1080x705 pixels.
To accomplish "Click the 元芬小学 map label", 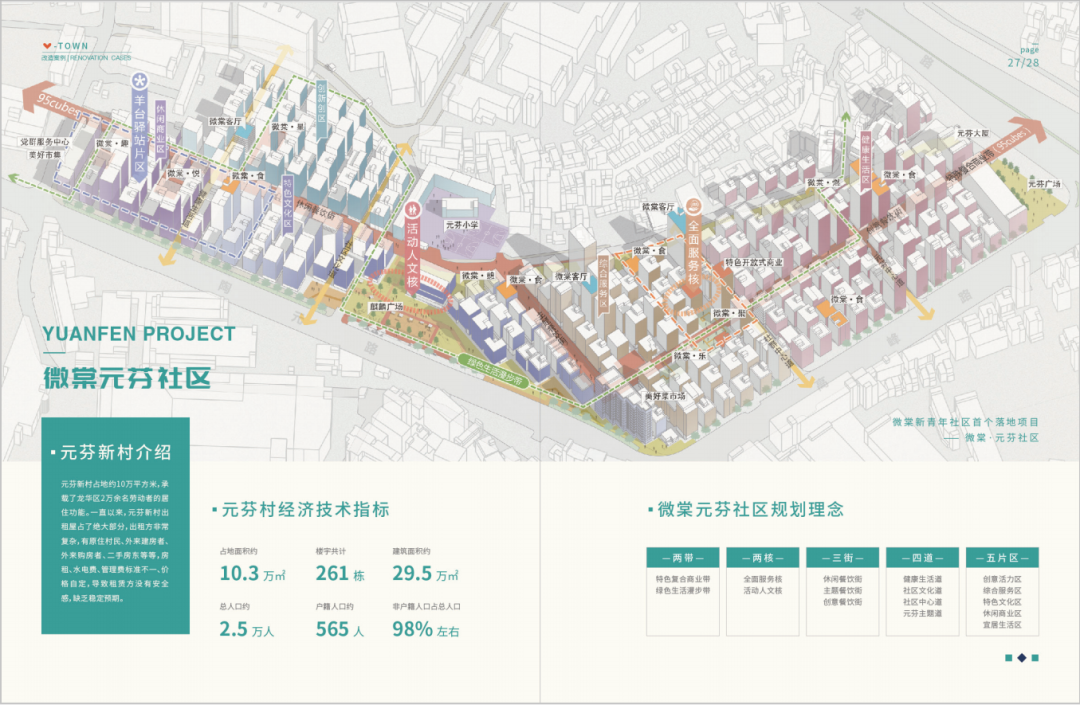I will pos(462,225).
